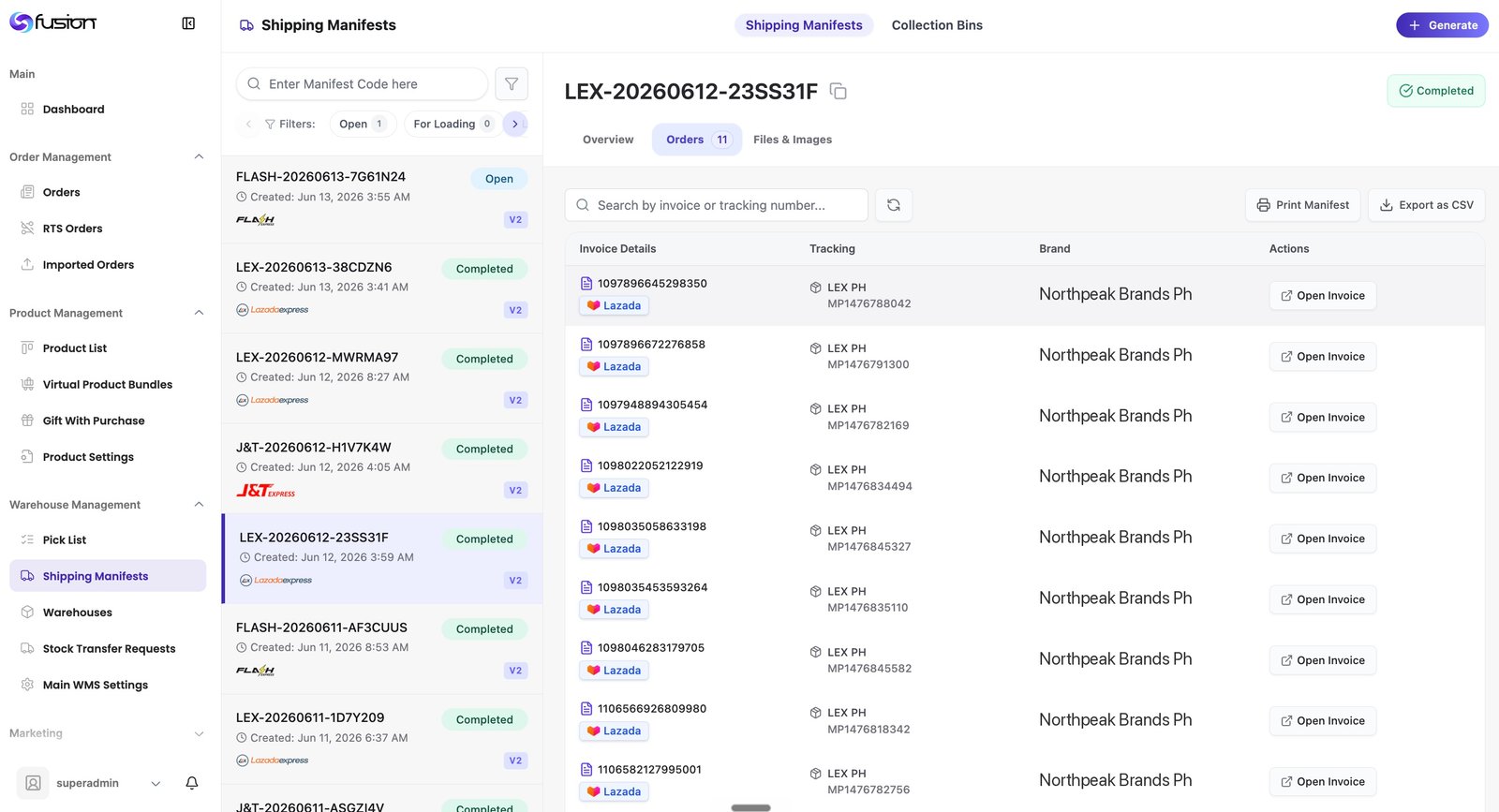Expand the Marketing section
The image size is (1499, 812).
[x=199, y=734]
